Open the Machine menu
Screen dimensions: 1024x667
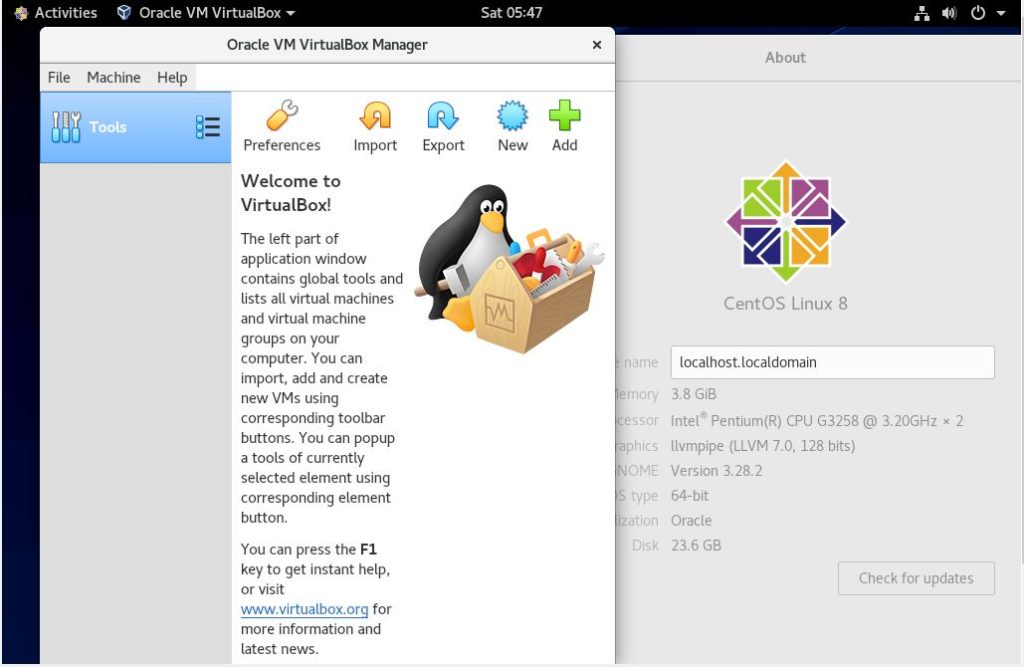(x=114, y=78)
